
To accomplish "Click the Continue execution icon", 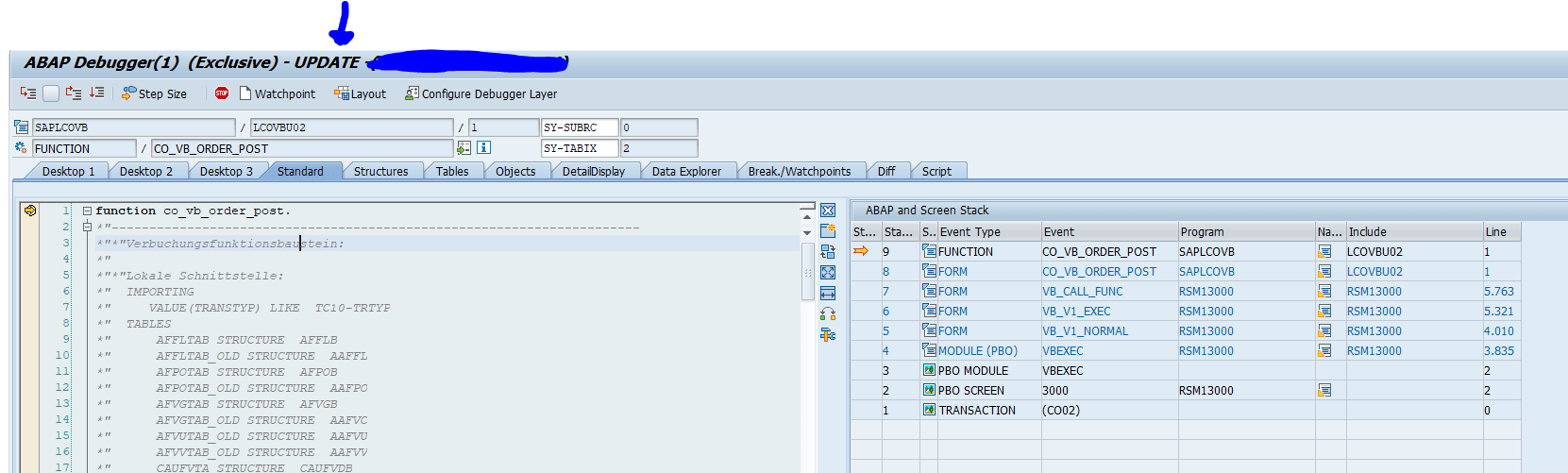I will pyautogui.click(x=97, y=93).
